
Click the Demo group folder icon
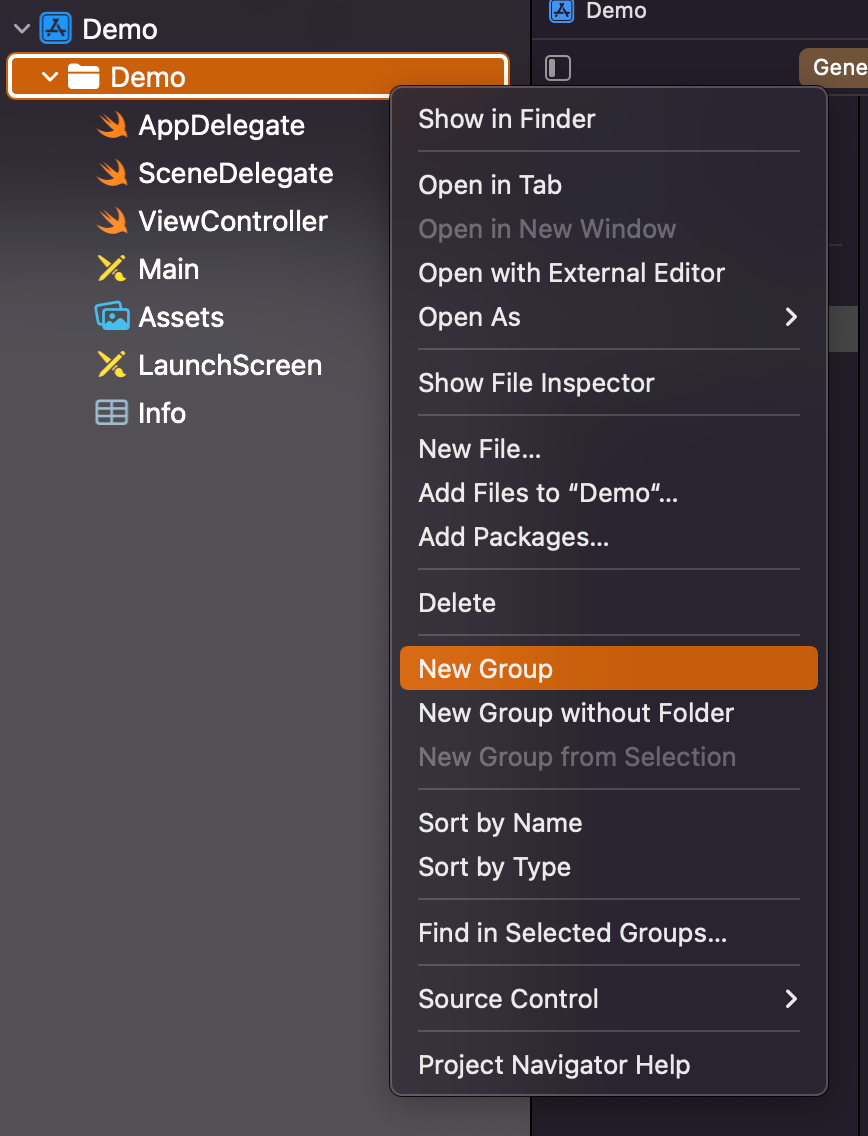click(84, 77)
